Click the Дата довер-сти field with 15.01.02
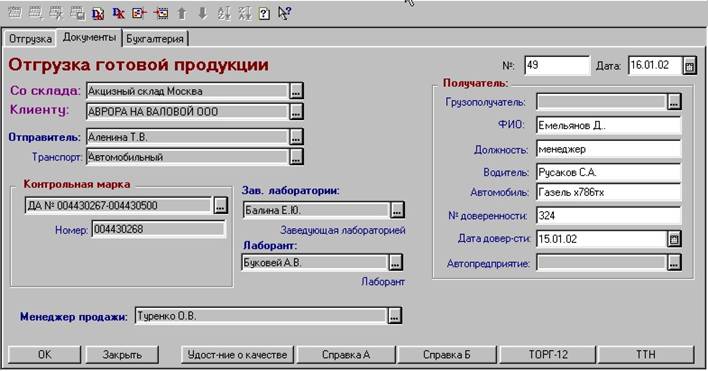 (x=602, y=239)
